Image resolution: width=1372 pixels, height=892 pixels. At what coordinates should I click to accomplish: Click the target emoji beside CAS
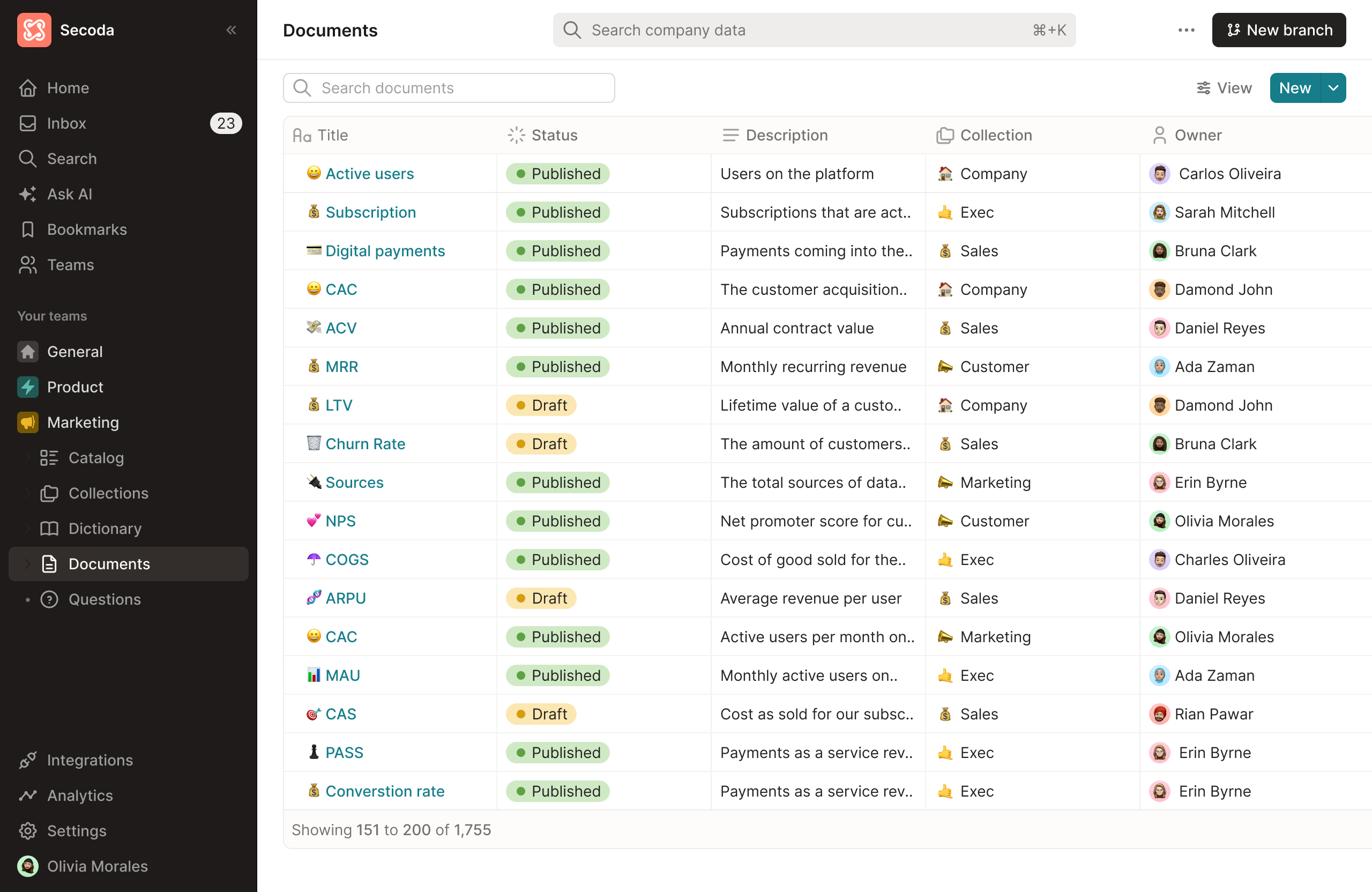pos(314,713)
